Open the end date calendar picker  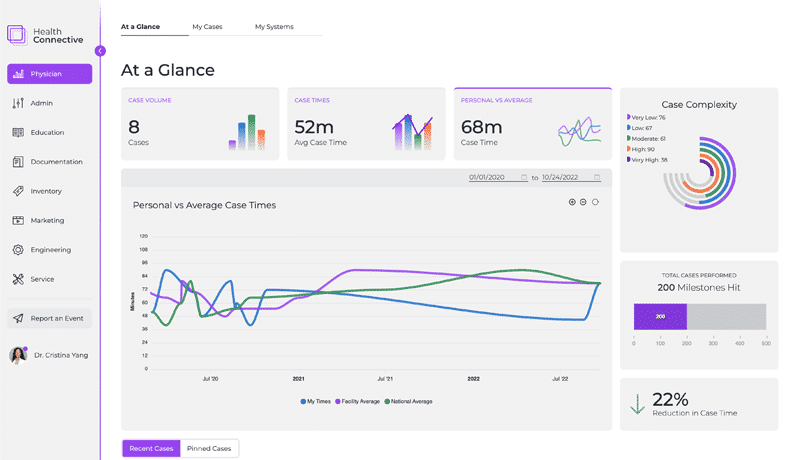[597, 177]
